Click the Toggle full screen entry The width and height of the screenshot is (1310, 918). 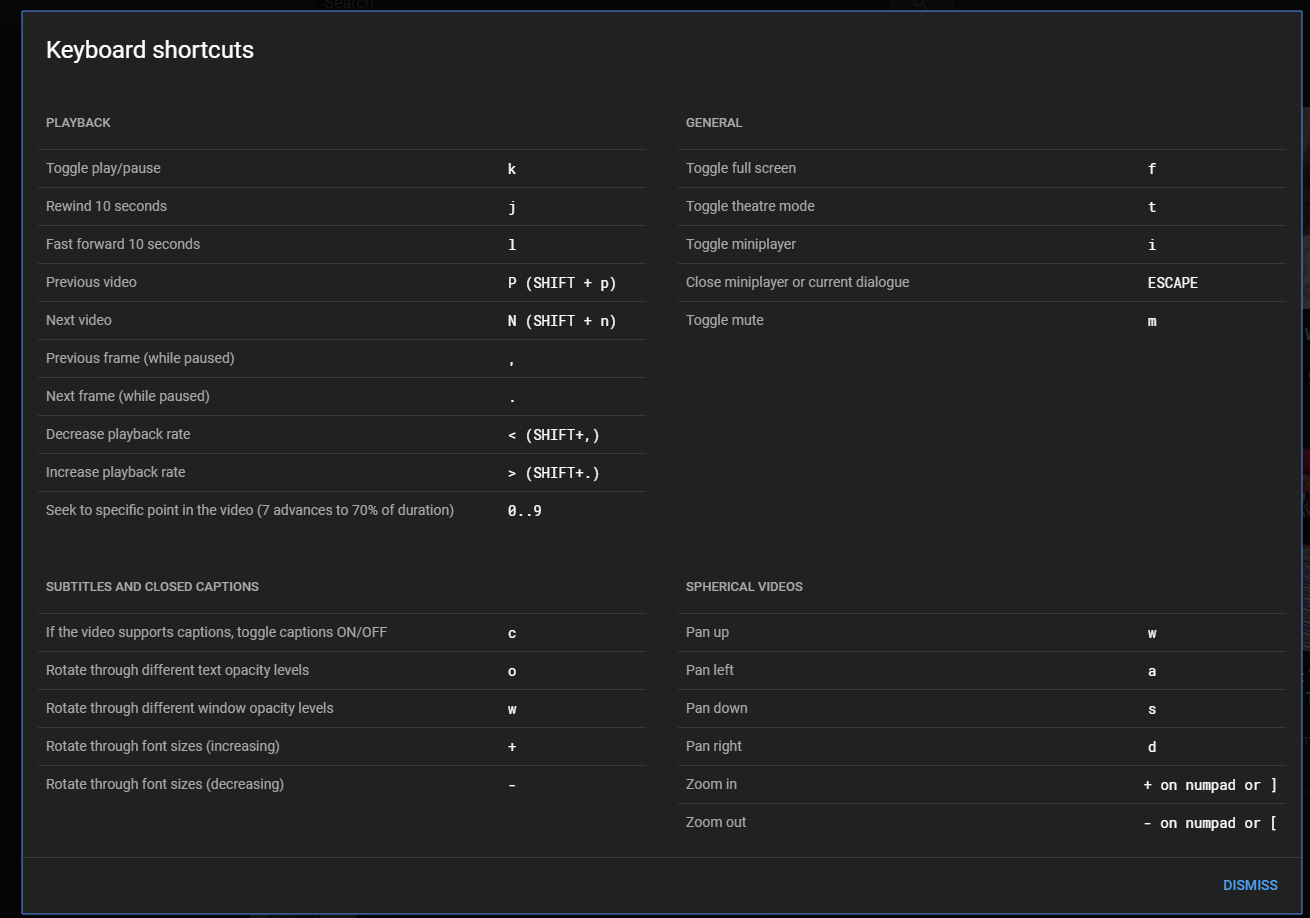pos(741,168)
